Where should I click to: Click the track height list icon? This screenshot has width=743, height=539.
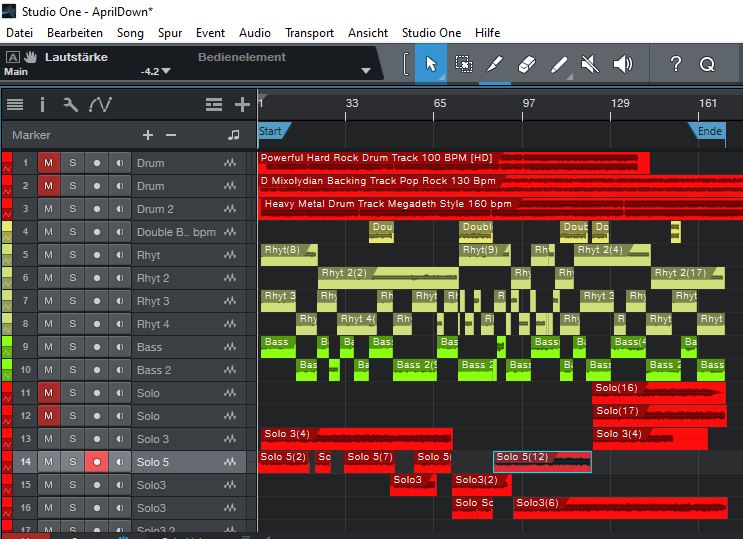[x=214, y=104]
